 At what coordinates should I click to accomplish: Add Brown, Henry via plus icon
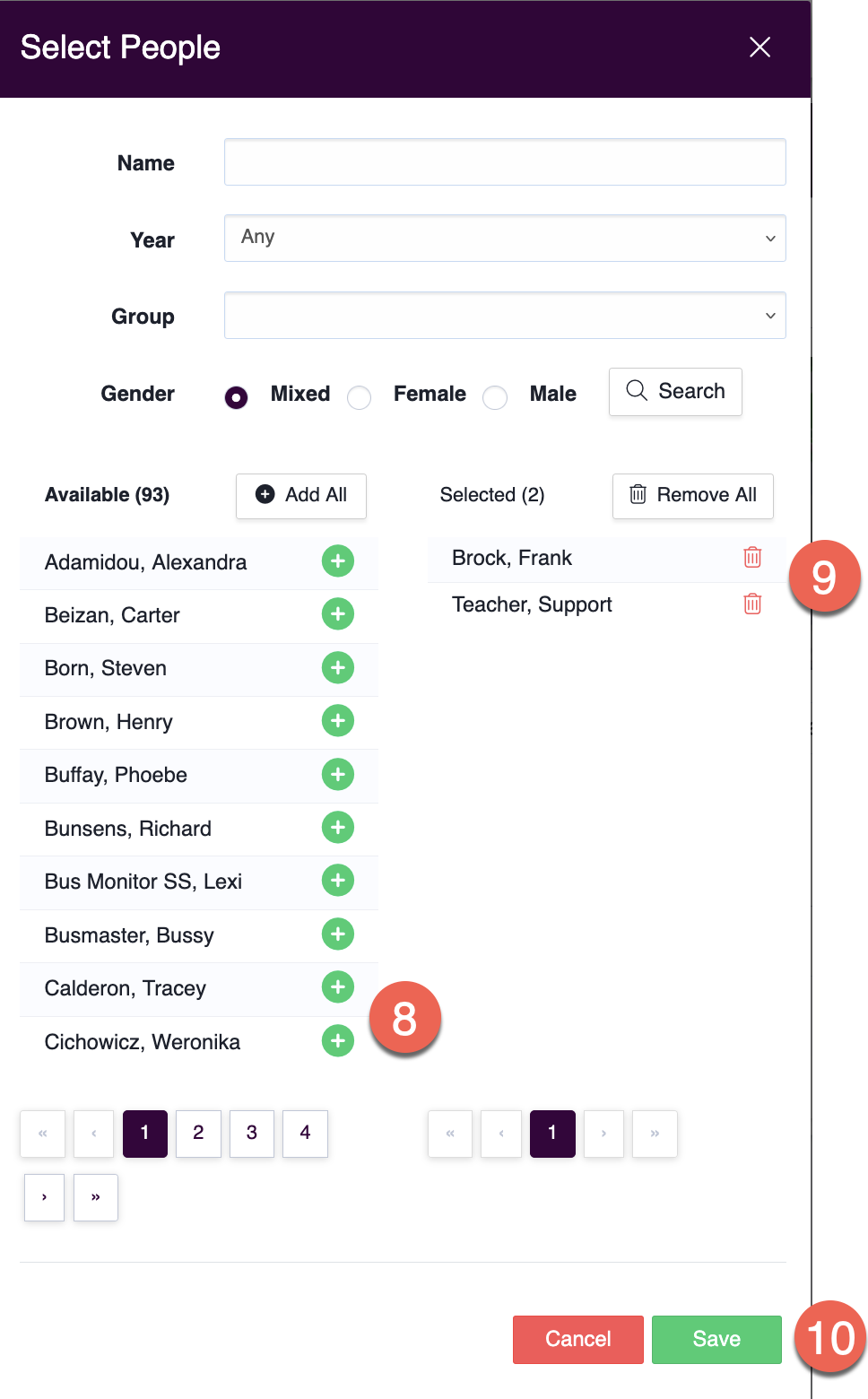click(x=338, y=720)
